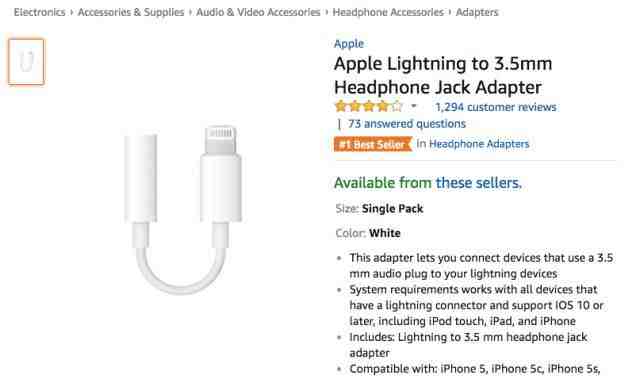
Task: Open the Apple brand link
Action: (349, 44)
